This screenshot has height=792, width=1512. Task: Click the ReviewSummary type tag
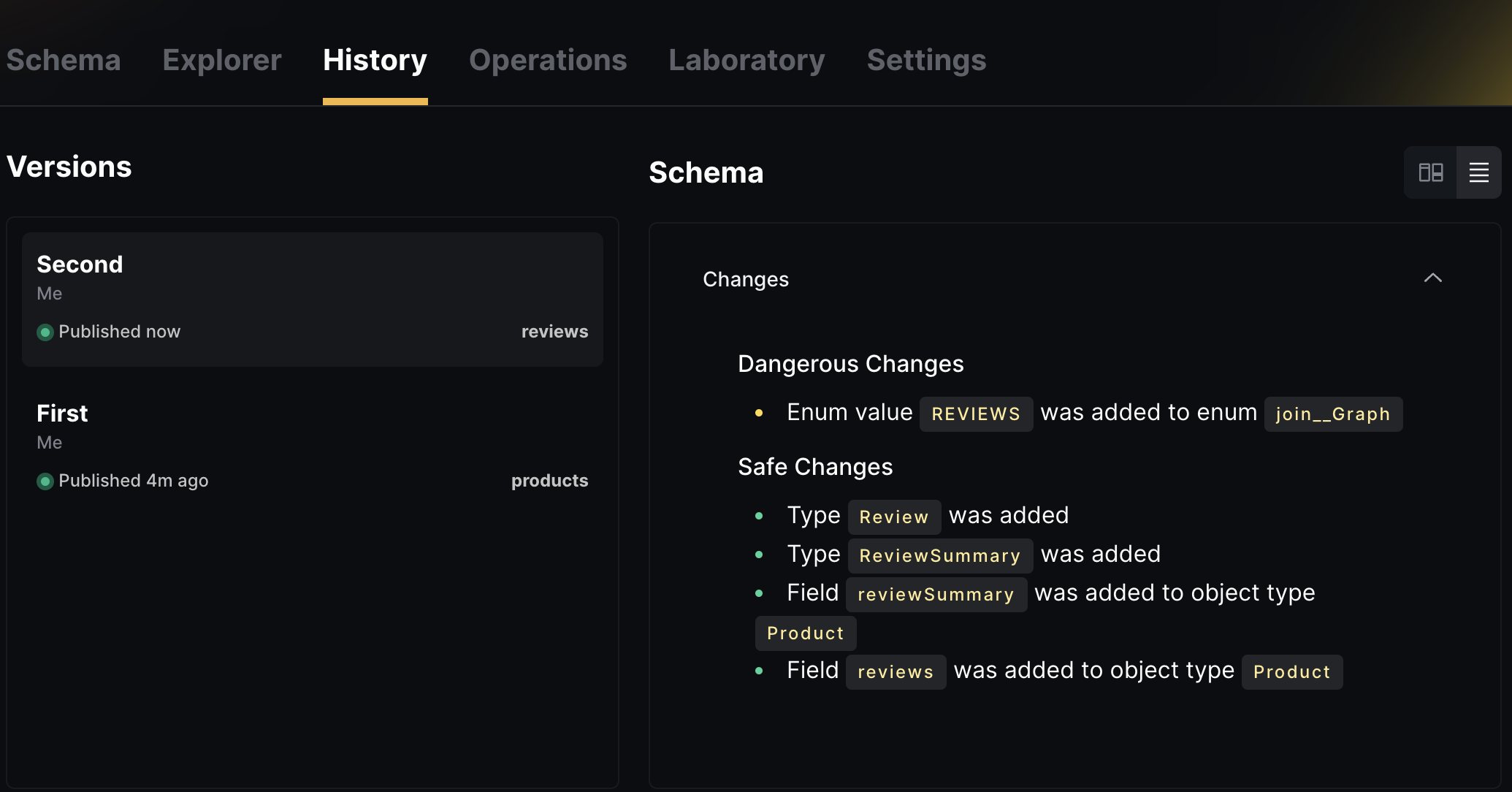coord(940,556)
